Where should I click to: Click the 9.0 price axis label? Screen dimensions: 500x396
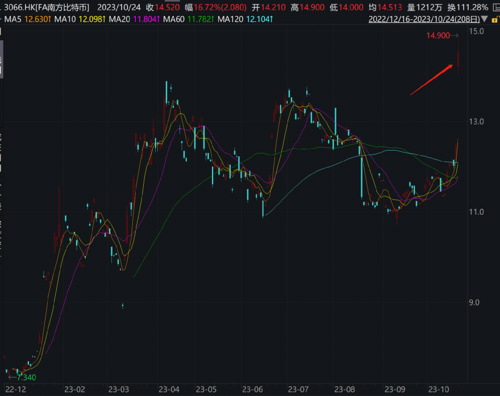474,302
